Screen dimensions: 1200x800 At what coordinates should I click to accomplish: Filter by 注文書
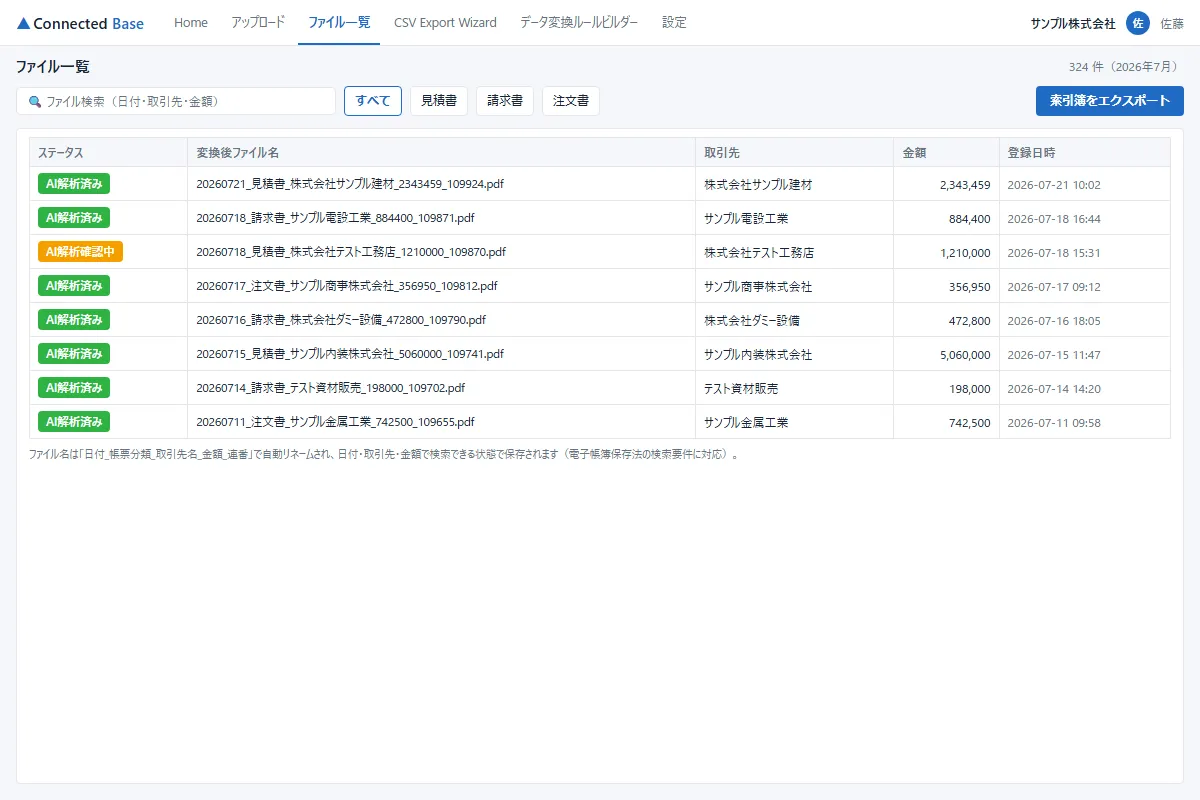click(571, 101)
